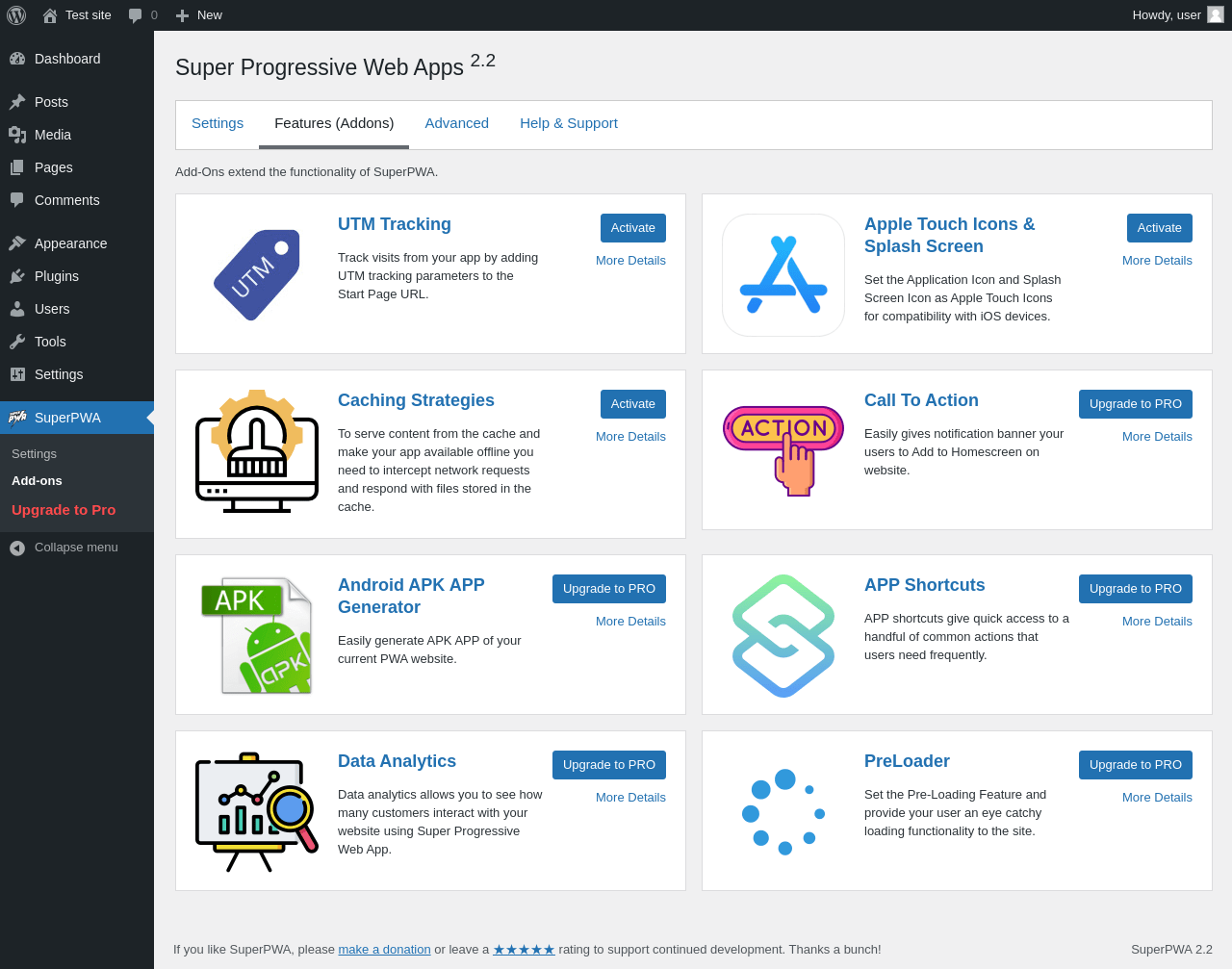Open the New content menu in admin bar
This screenshot has width=1232, height=969.
click(x=199, y=15)
